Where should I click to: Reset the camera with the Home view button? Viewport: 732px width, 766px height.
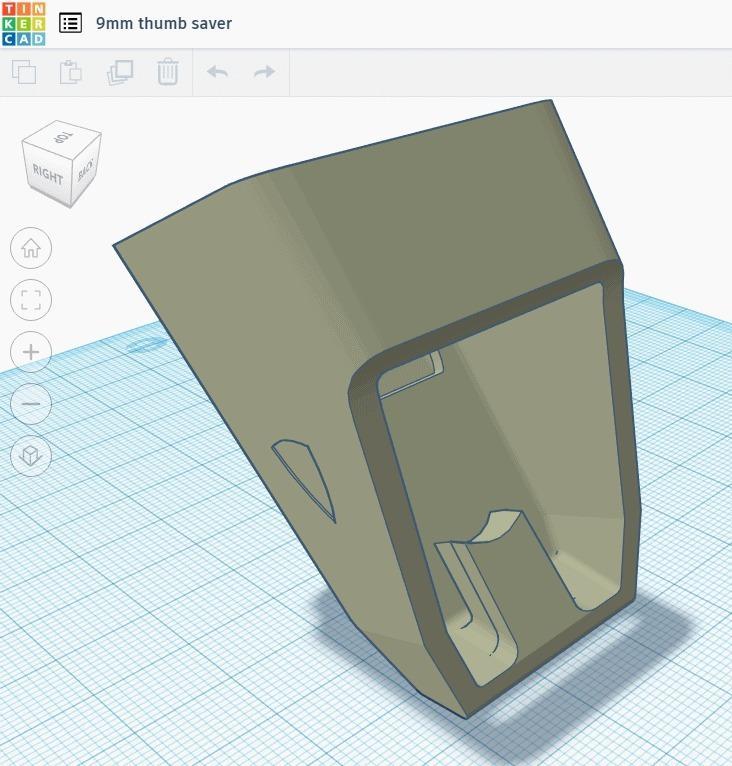[x=31, y=248]
